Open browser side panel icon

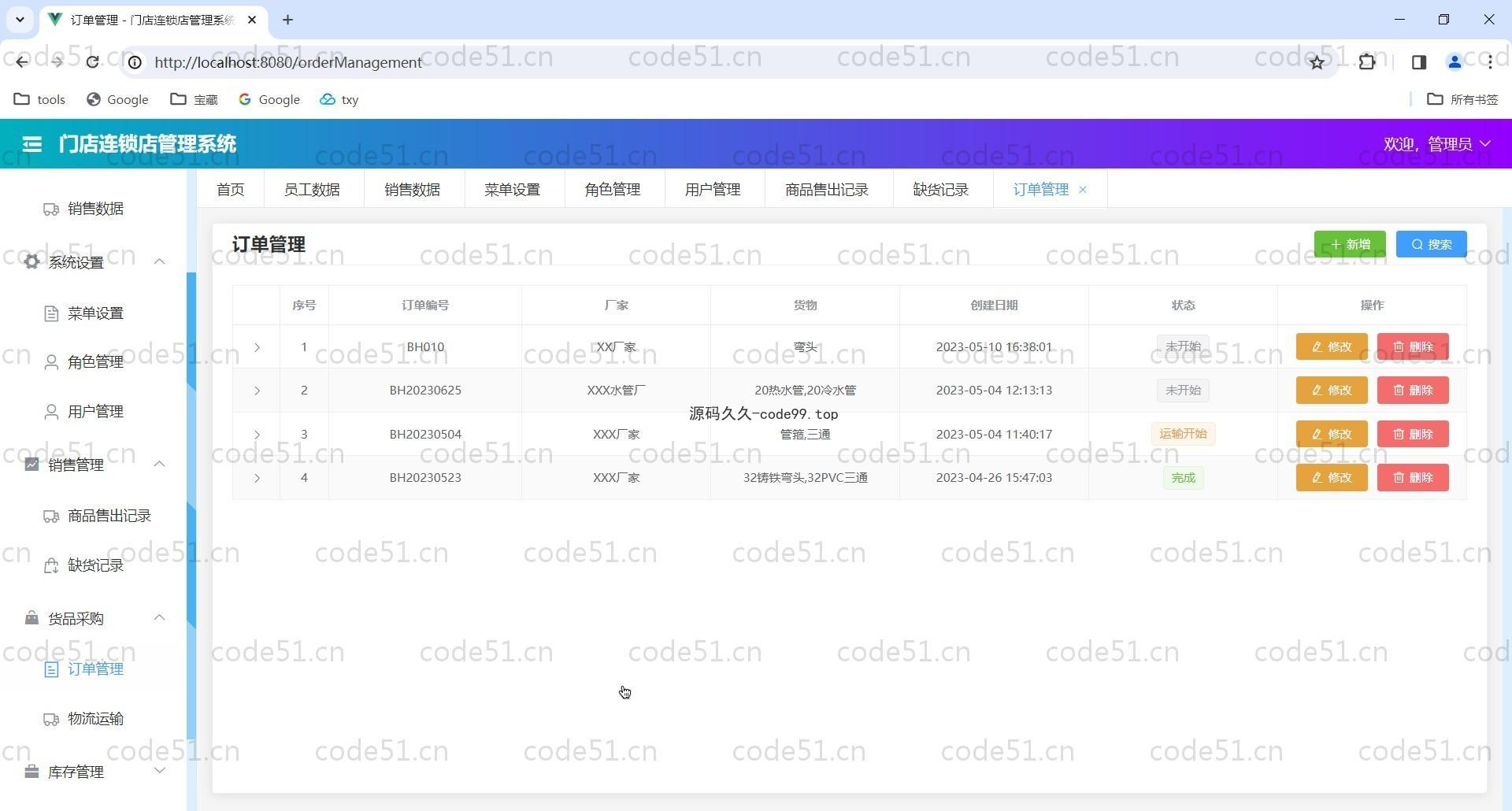pyautogui.click(x=1419, y=62)
